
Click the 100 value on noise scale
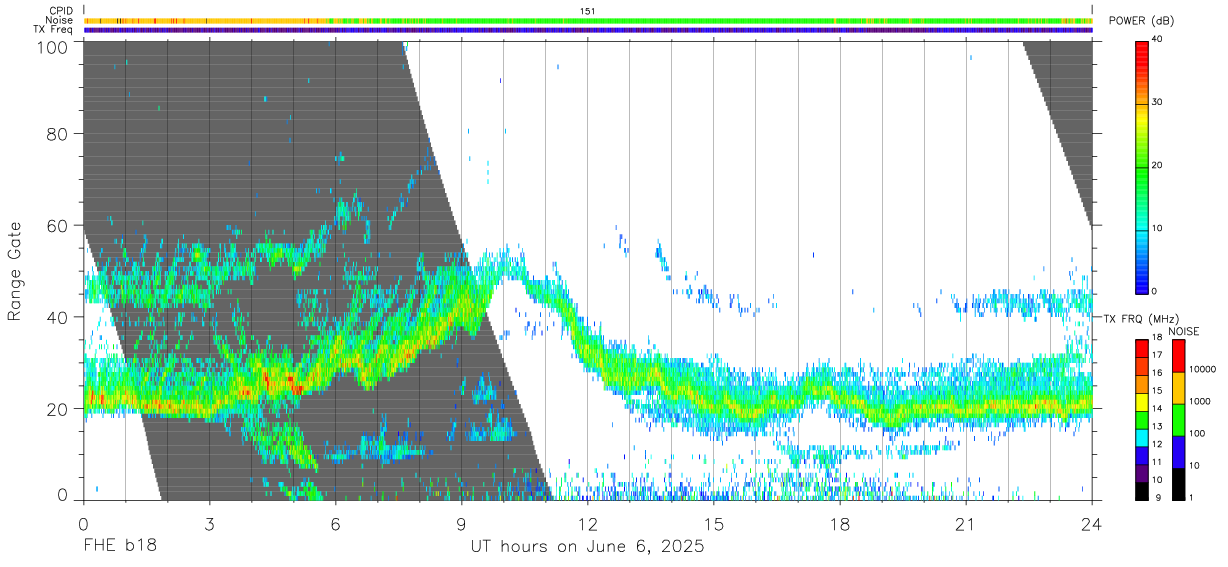[1195, 433]
